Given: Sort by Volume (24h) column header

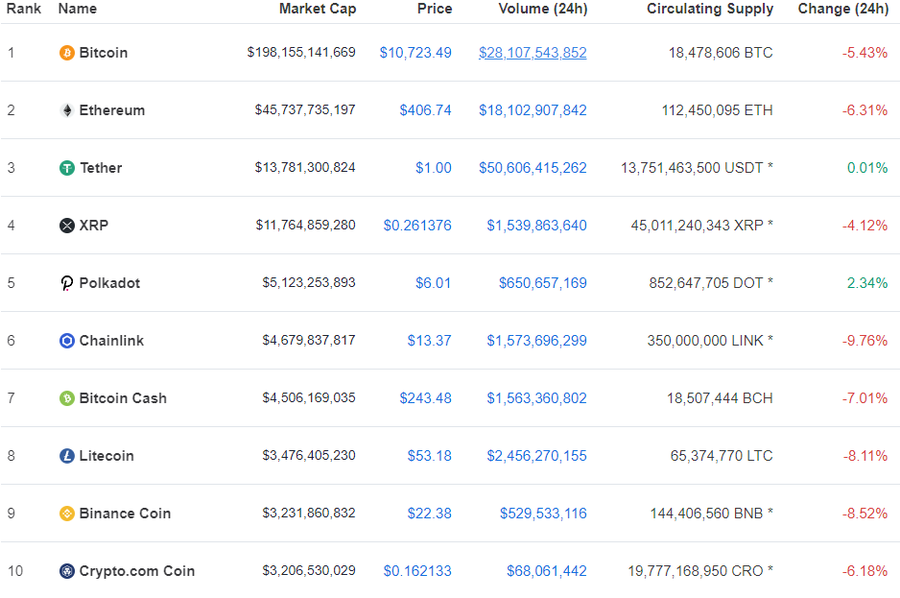Looking at the screenshot, I should [x=543, y=9].
